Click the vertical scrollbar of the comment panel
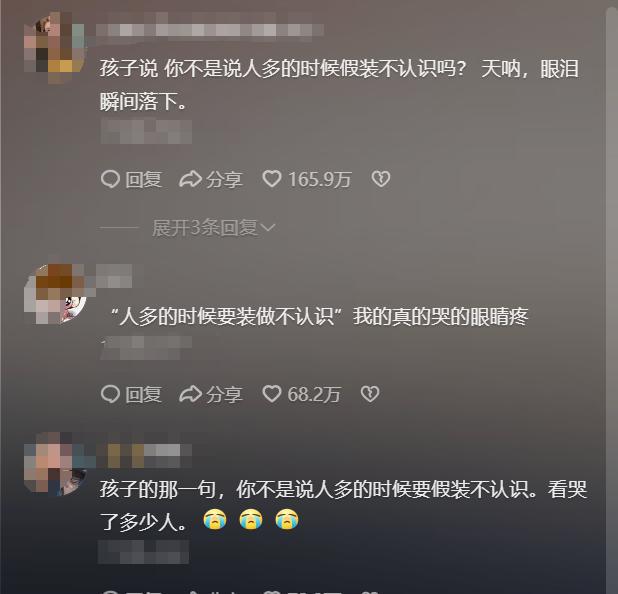Screen dimensions: 618x594 pyautogui.click(x=612, y=300)
